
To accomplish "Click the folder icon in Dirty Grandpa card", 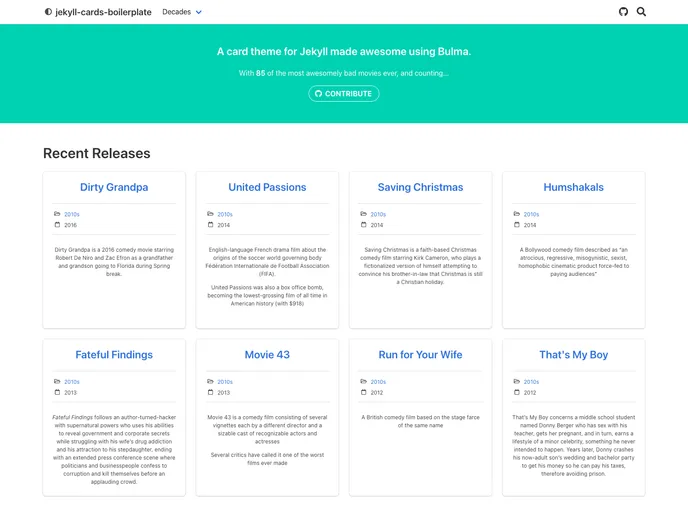I will pyautogui.click(x=57, y=214).
